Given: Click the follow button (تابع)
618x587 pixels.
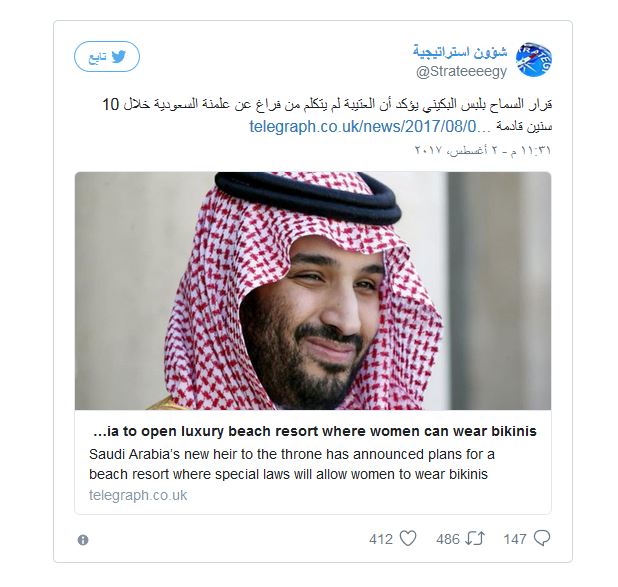Looking at the screenshot, I should (105, 57).
